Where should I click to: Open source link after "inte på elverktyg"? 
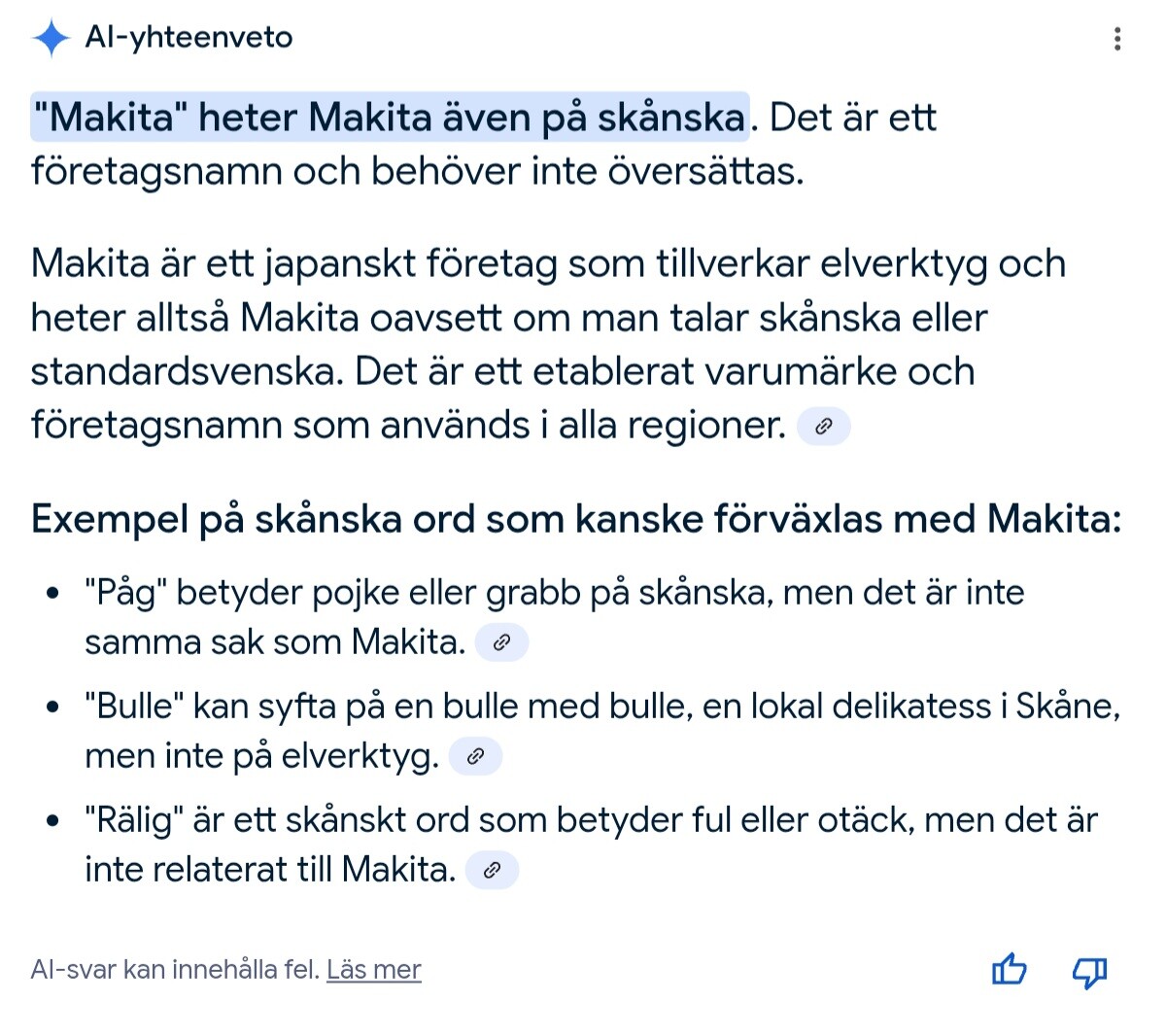coord(475,756)
